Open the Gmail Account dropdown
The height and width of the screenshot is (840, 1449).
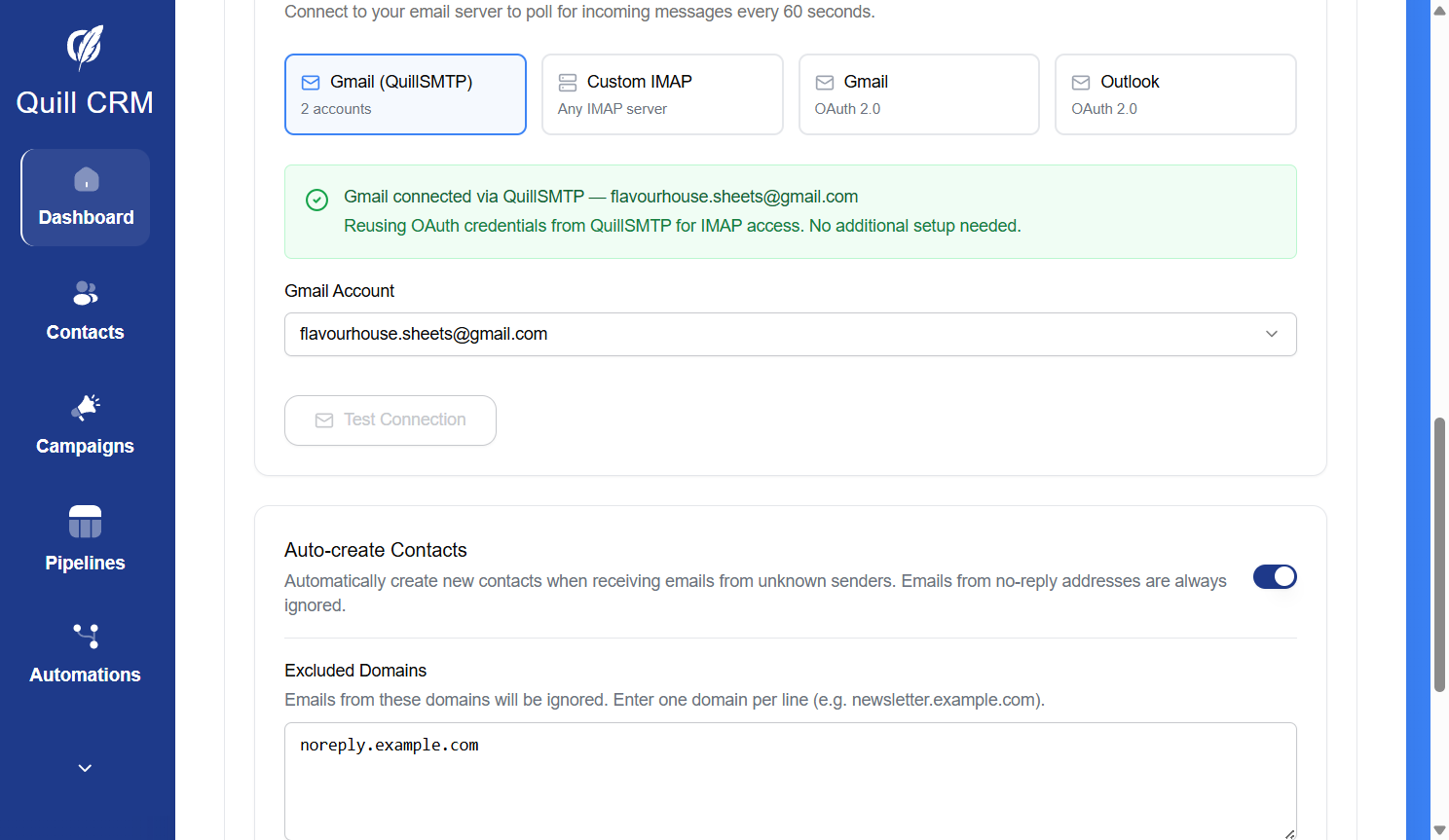pyautogui.click(x=790, y=334)
